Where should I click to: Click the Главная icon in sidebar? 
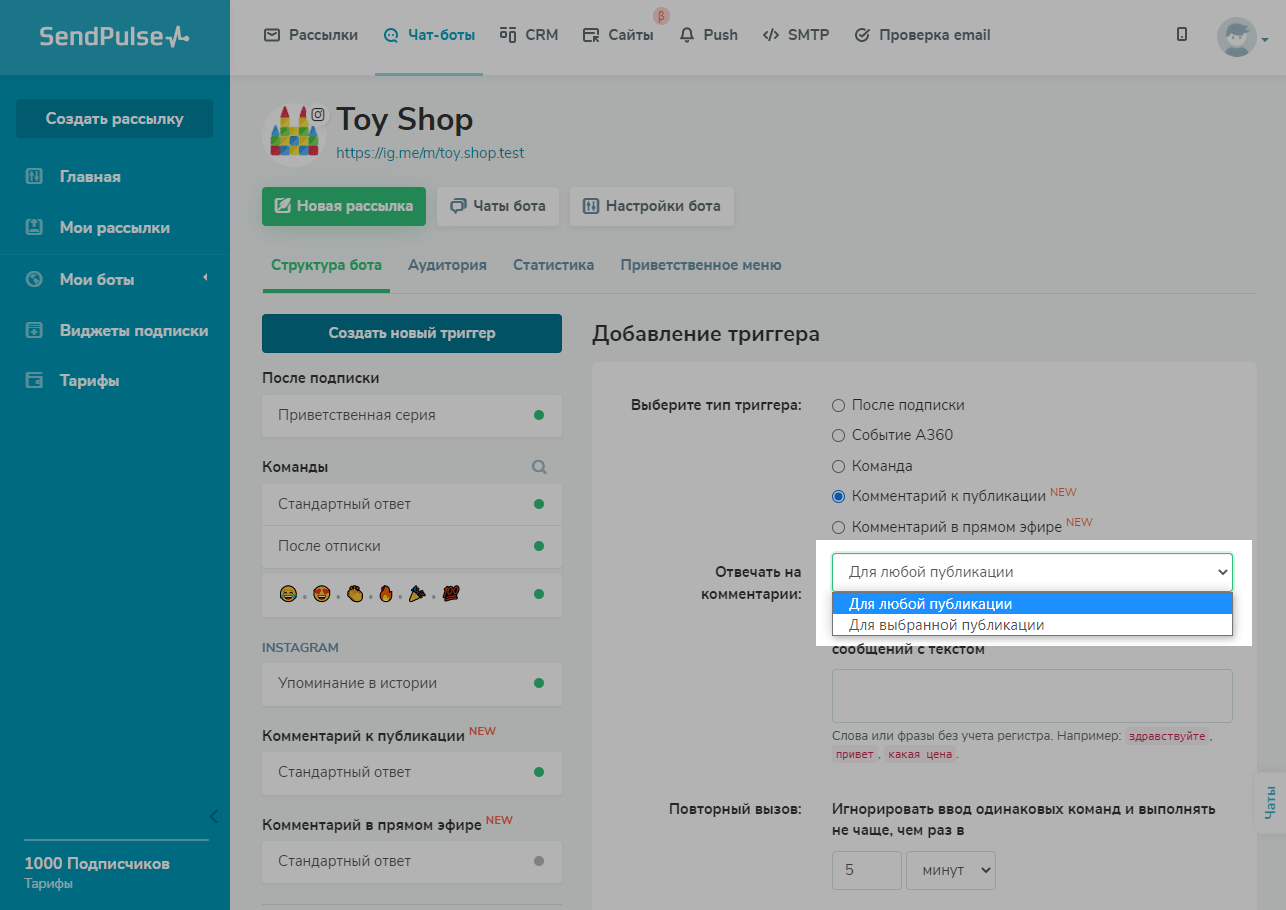tap(34, 177)
